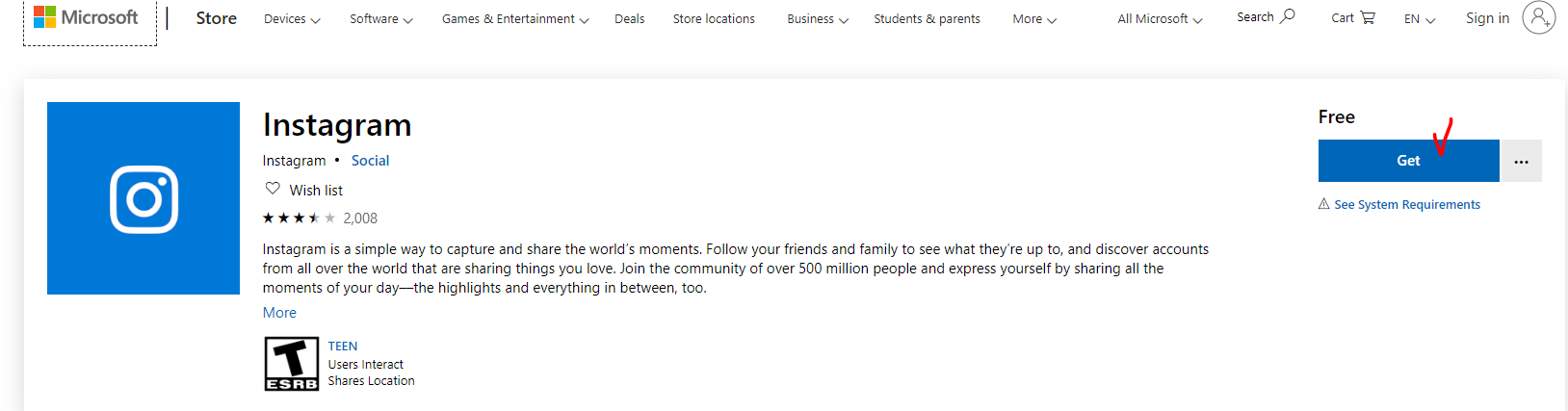The height and width of the screenshot is (411, 1568).
Task: Open the shopping cart icon
Action: 1368,17
